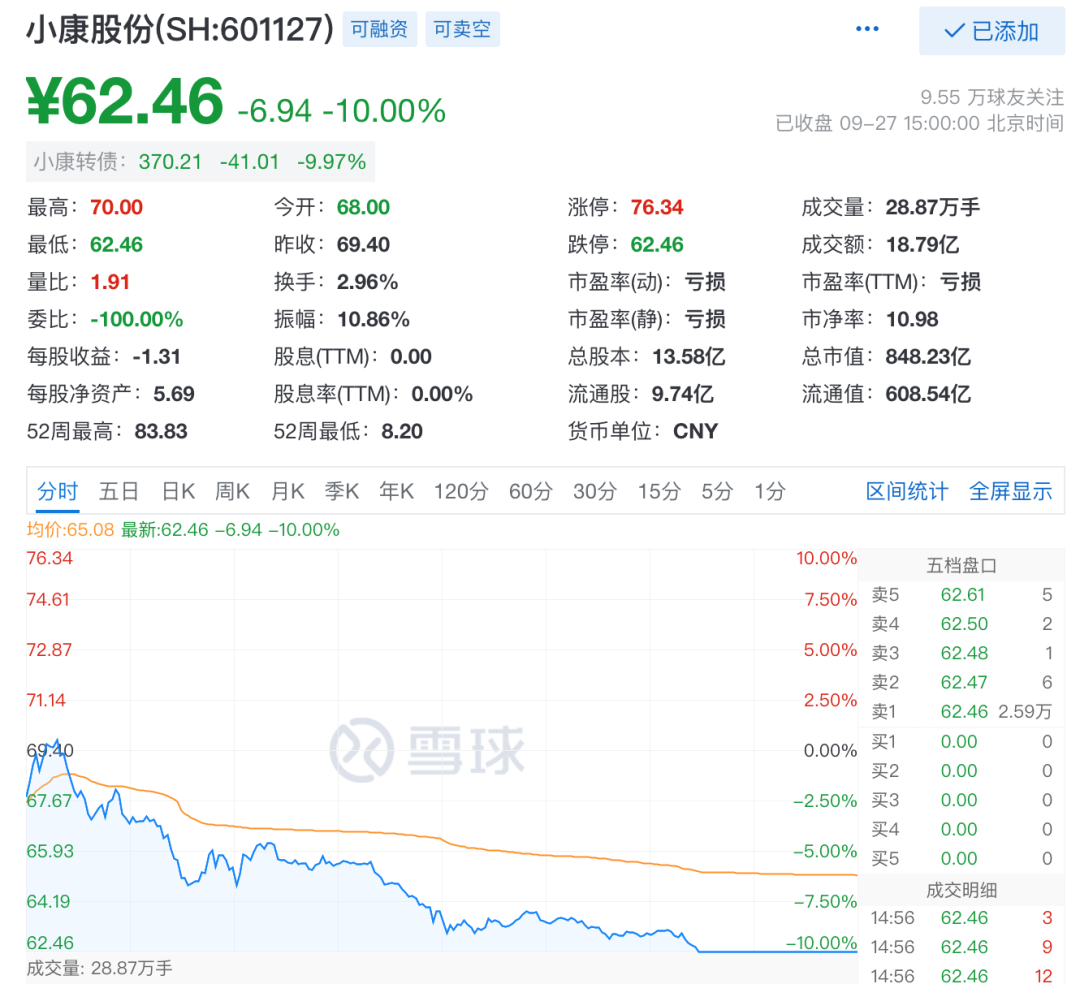Viewport: 1080px width, 984px height.
Task: Click the 货币单位 value CNY
Action: 696,432
